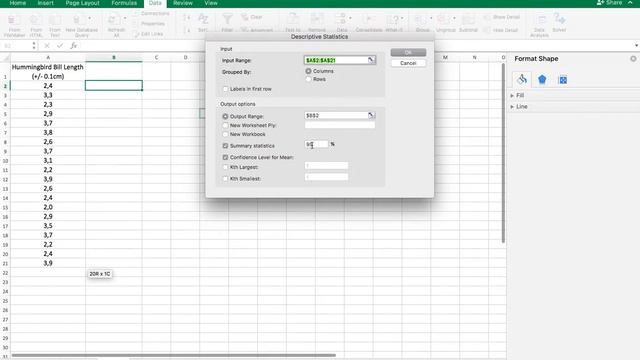
Task: Open the Refresh All dropdown arrow
Action: coord(125,18)
